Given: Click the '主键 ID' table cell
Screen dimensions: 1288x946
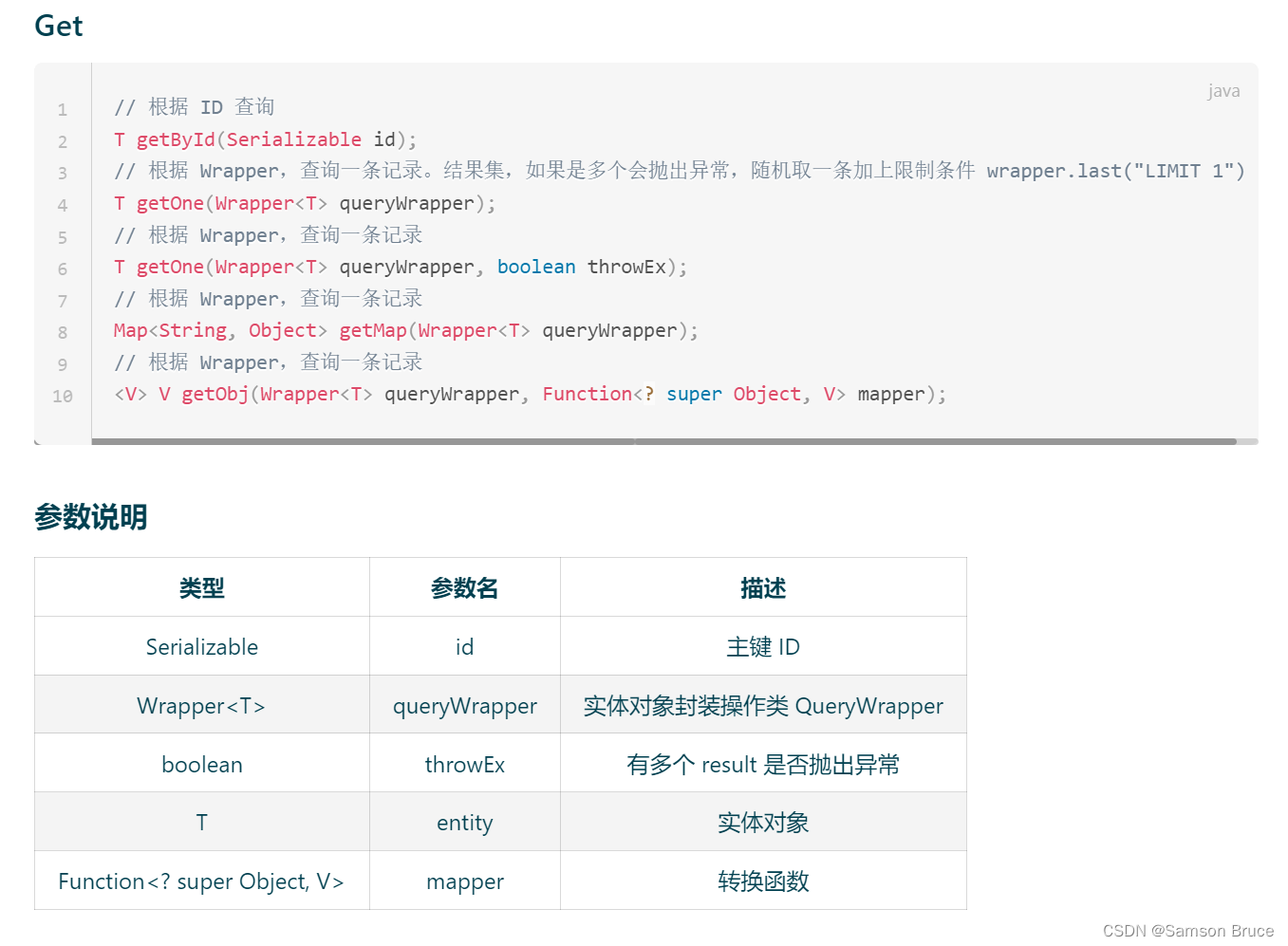Looking at the screenshot, I should [763, 646].
